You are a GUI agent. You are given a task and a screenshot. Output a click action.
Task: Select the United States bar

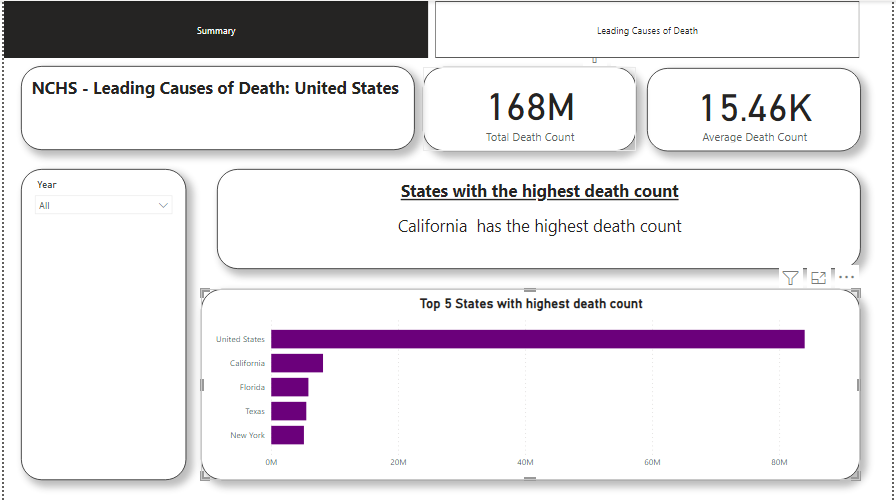pos(537,339)
